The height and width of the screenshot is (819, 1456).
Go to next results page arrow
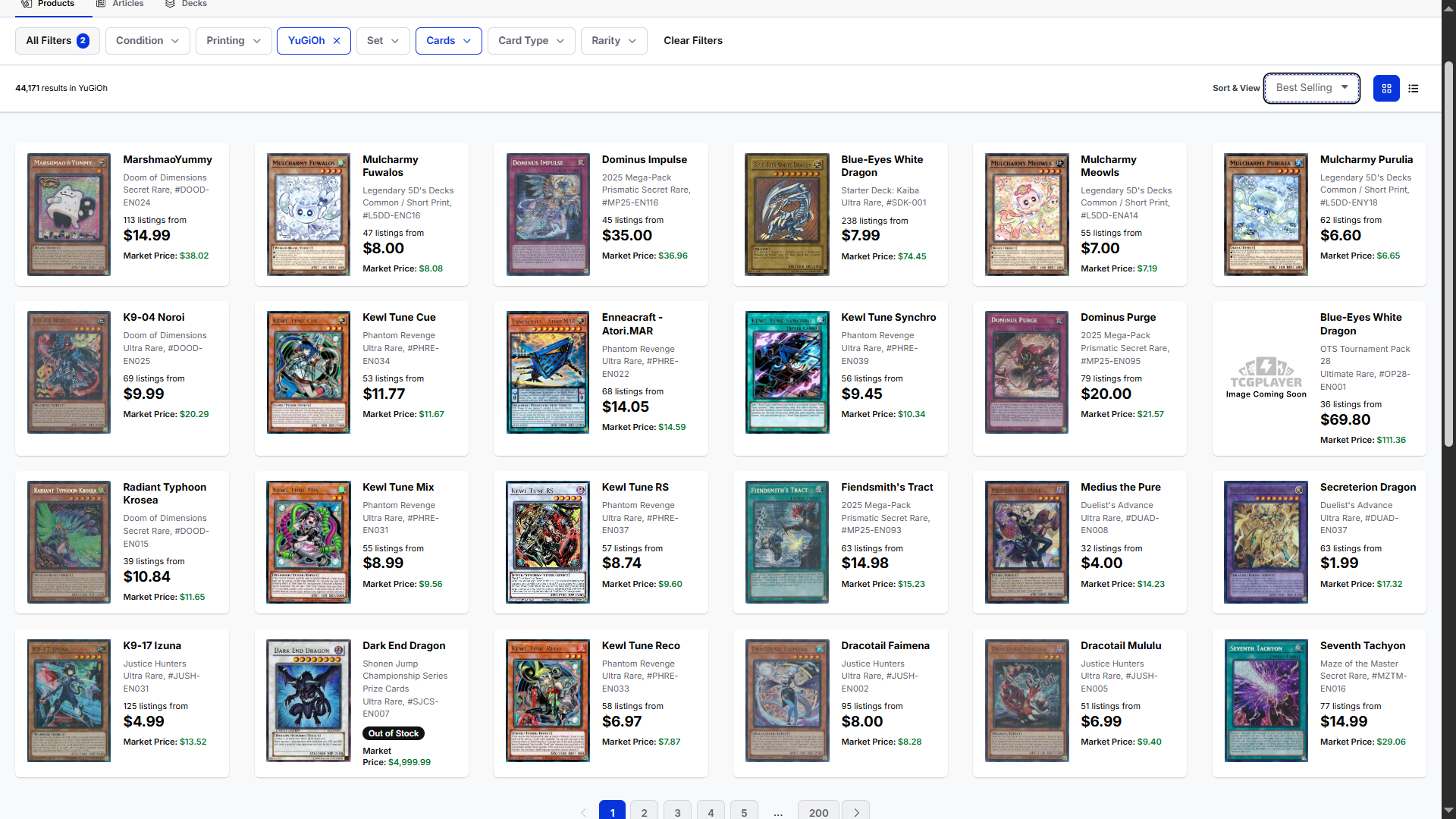(856, 811)
